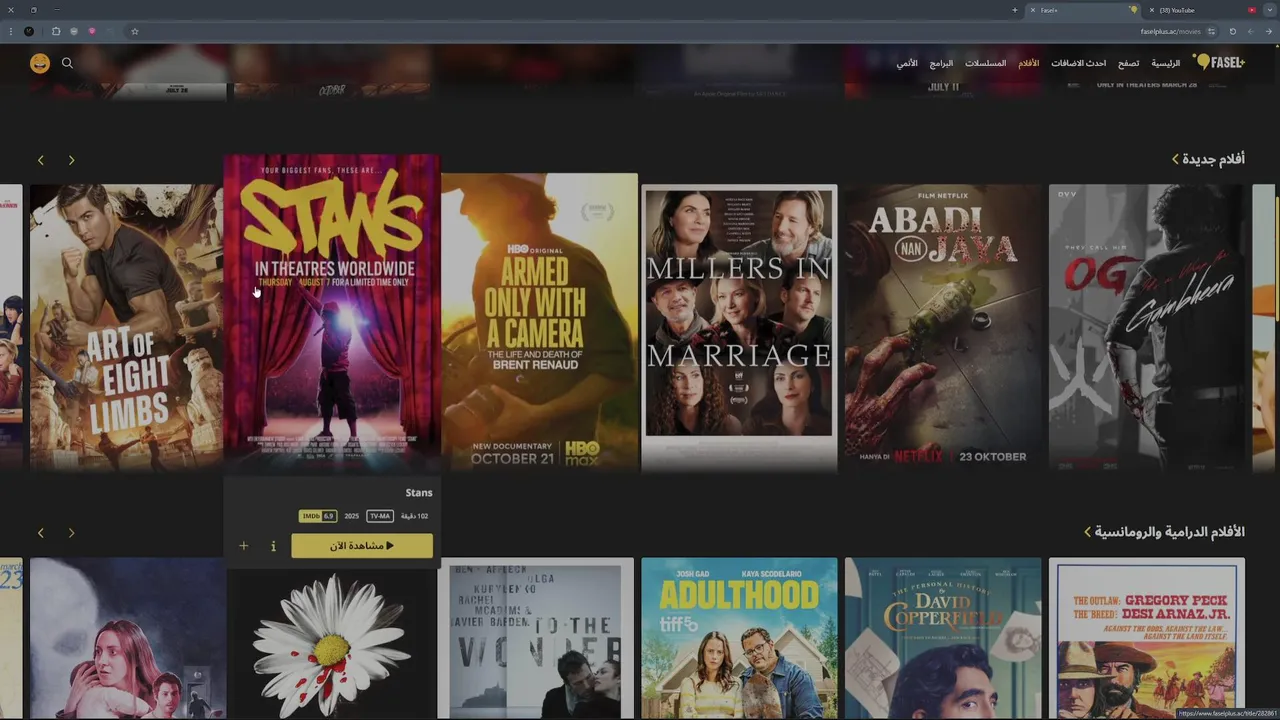This screenshot has height=720, width=1280.
Task: Open the To the Wonder poster
Action: [535, 638]
